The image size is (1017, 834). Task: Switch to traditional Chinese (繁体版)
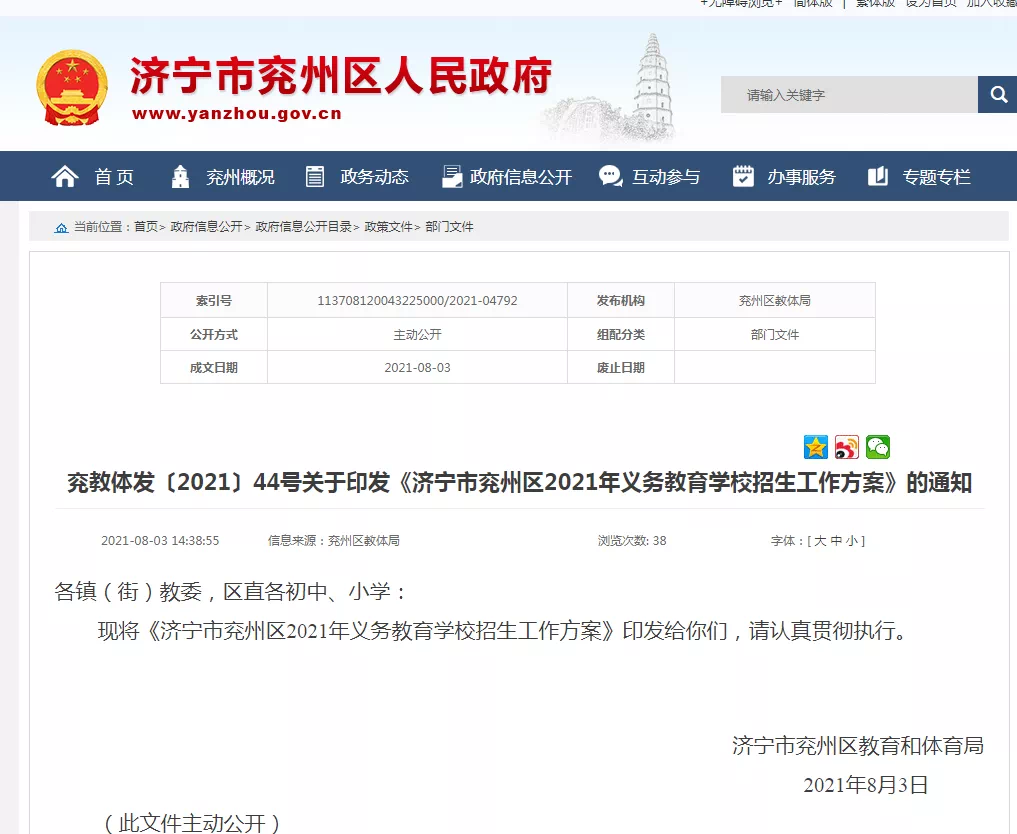point(874,3)
